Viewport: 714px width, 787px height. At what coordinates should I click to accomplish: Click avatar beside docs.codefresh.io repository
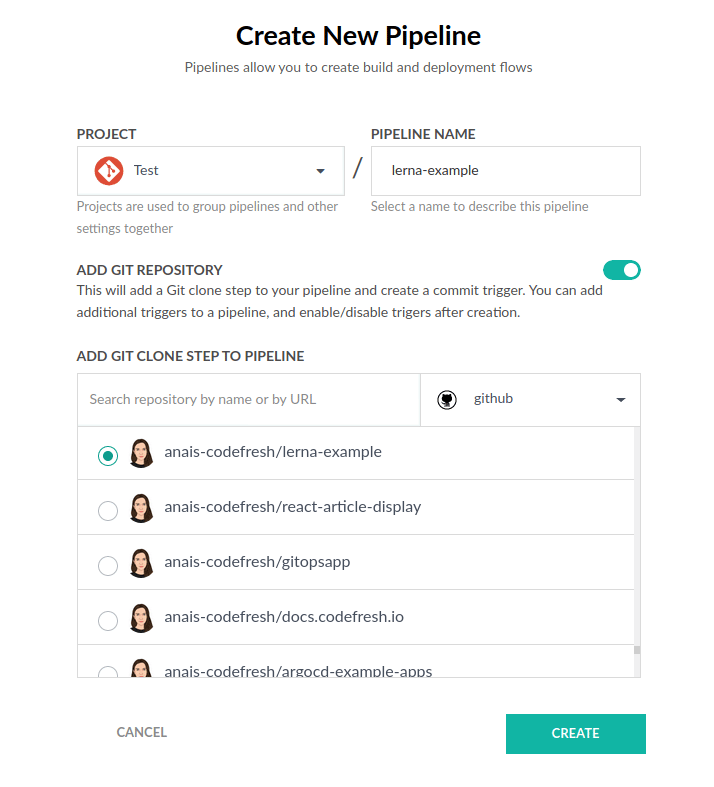click(x=141, y=618)
